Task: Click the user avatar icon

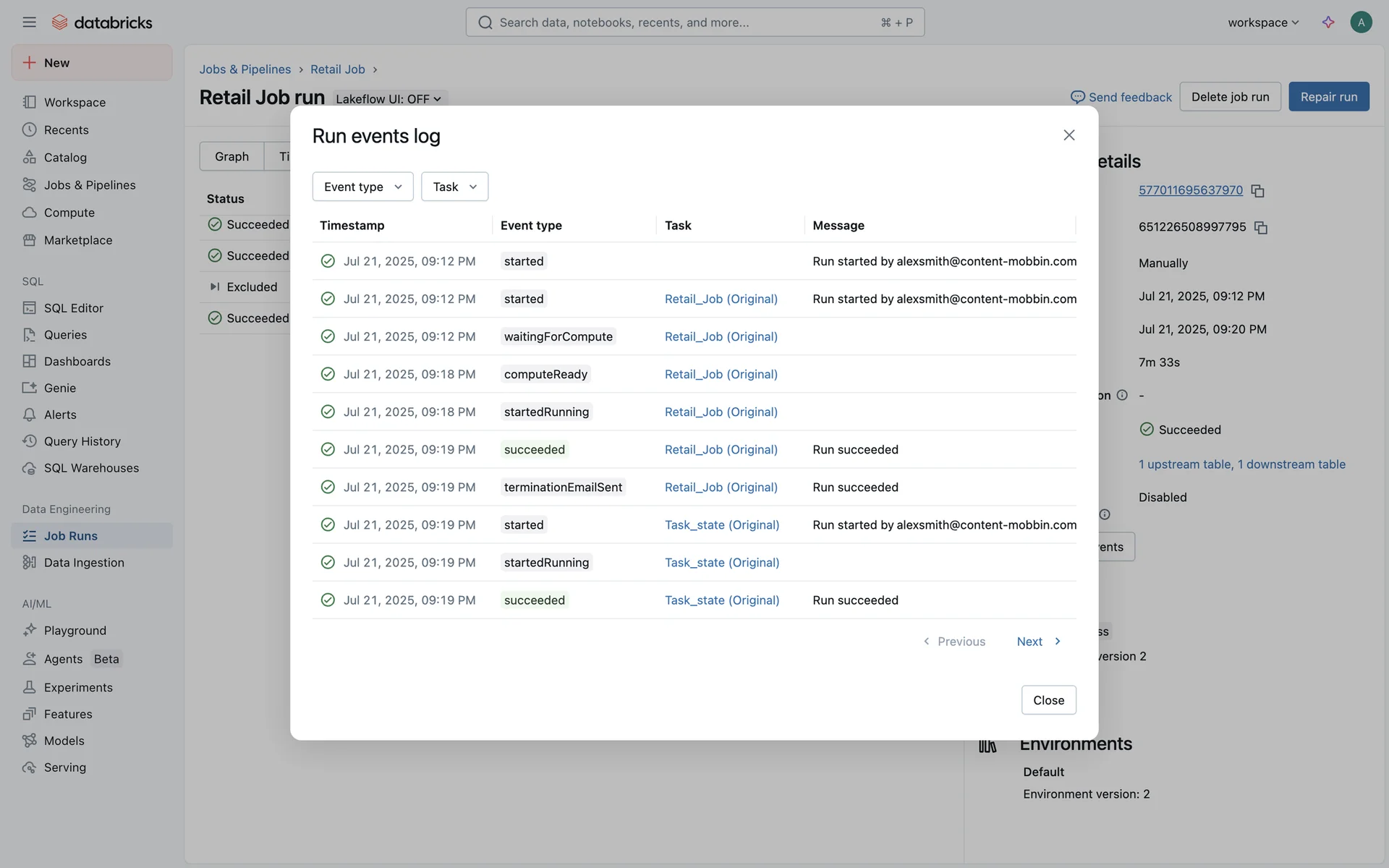Action: tap(1361, 22)
